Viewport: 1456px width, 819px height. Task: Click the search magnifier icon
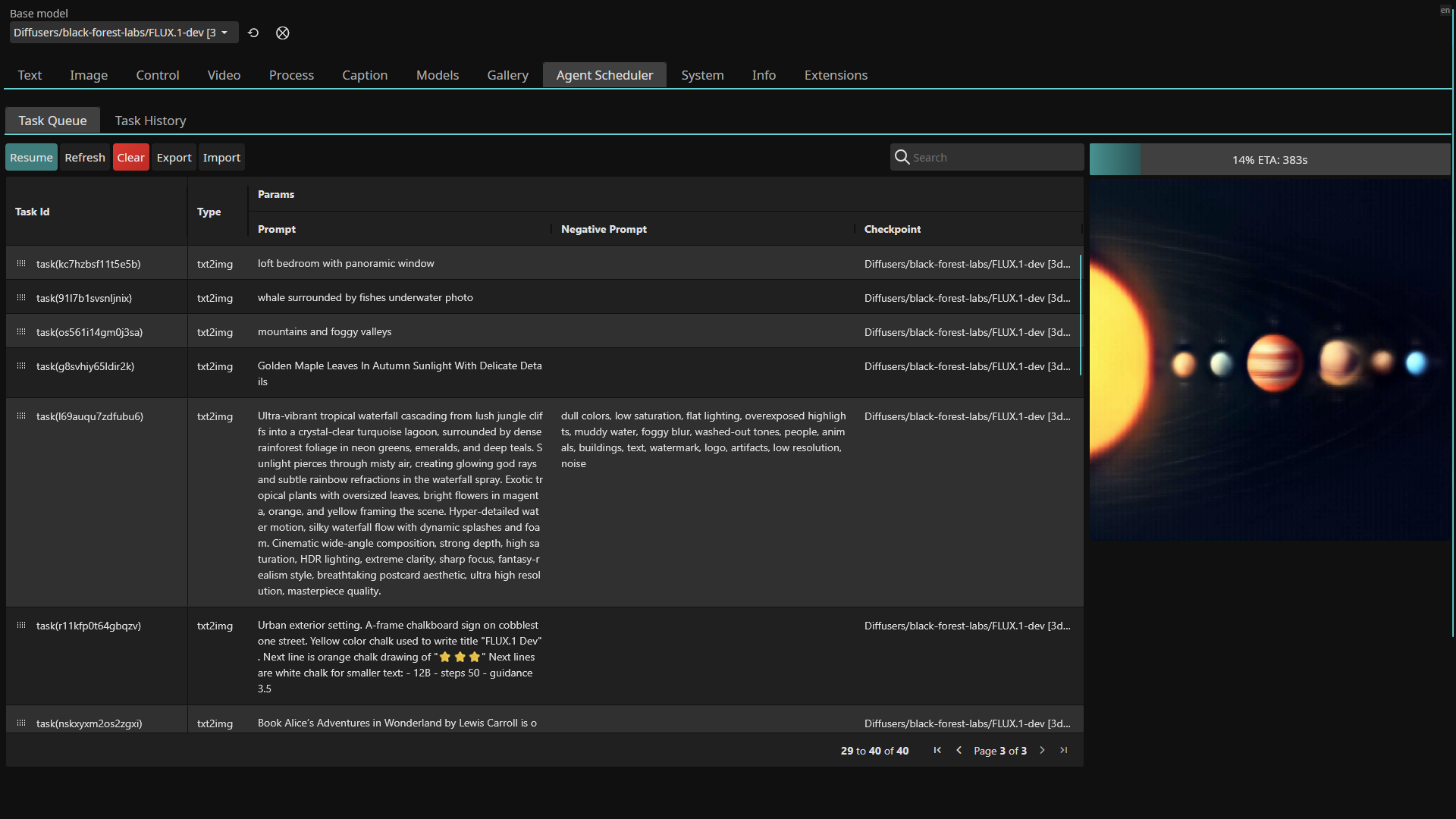902,157
